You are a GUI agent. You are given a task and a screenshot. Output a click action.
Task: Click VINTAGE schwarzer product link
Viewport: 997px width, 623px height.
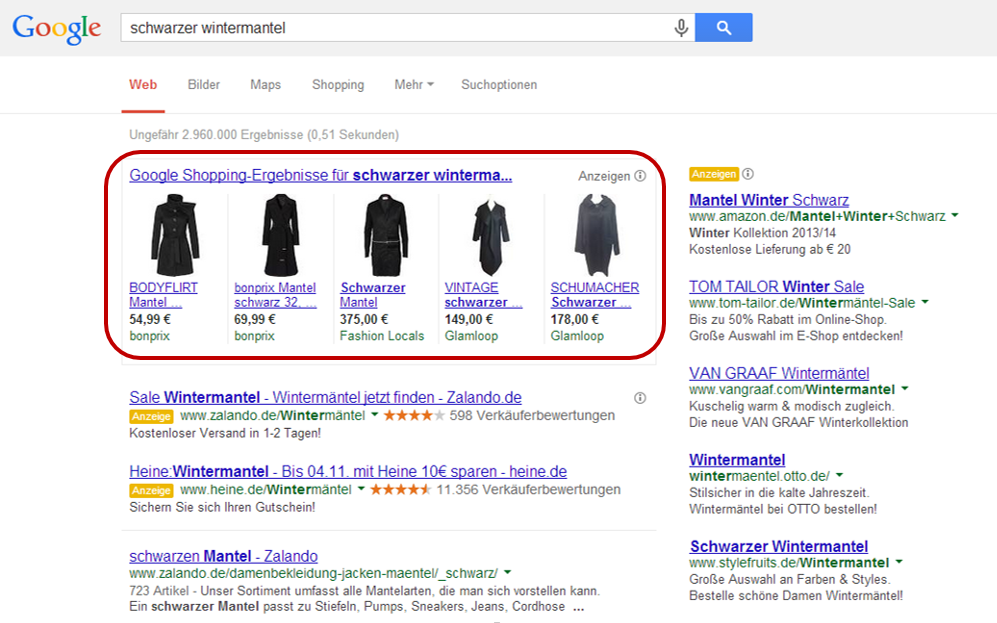[x=483, y=295]
